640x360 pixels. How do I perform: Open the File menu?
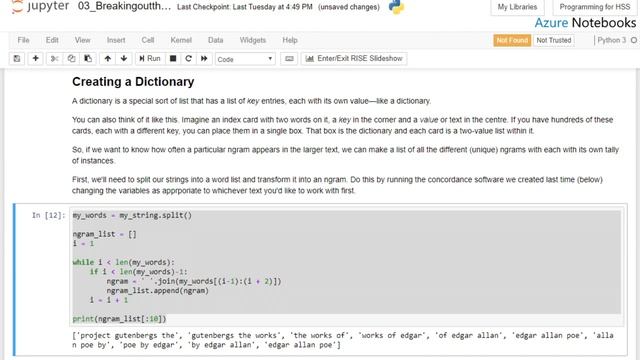click(23, 40)
